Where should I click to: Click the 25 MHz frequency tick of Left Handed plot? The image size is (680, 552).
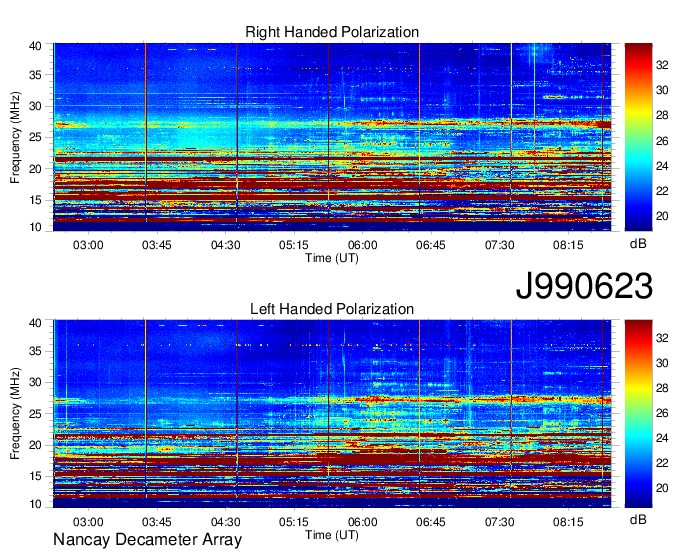coord(35,414)
